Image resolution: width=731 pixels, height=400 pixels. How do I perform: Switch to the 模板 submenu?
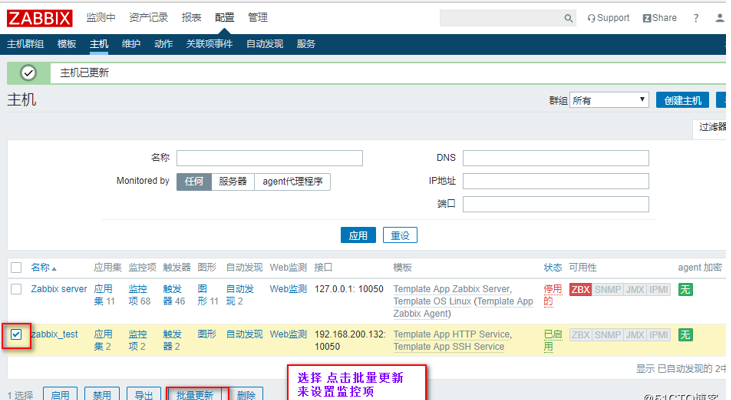(67, 44)
